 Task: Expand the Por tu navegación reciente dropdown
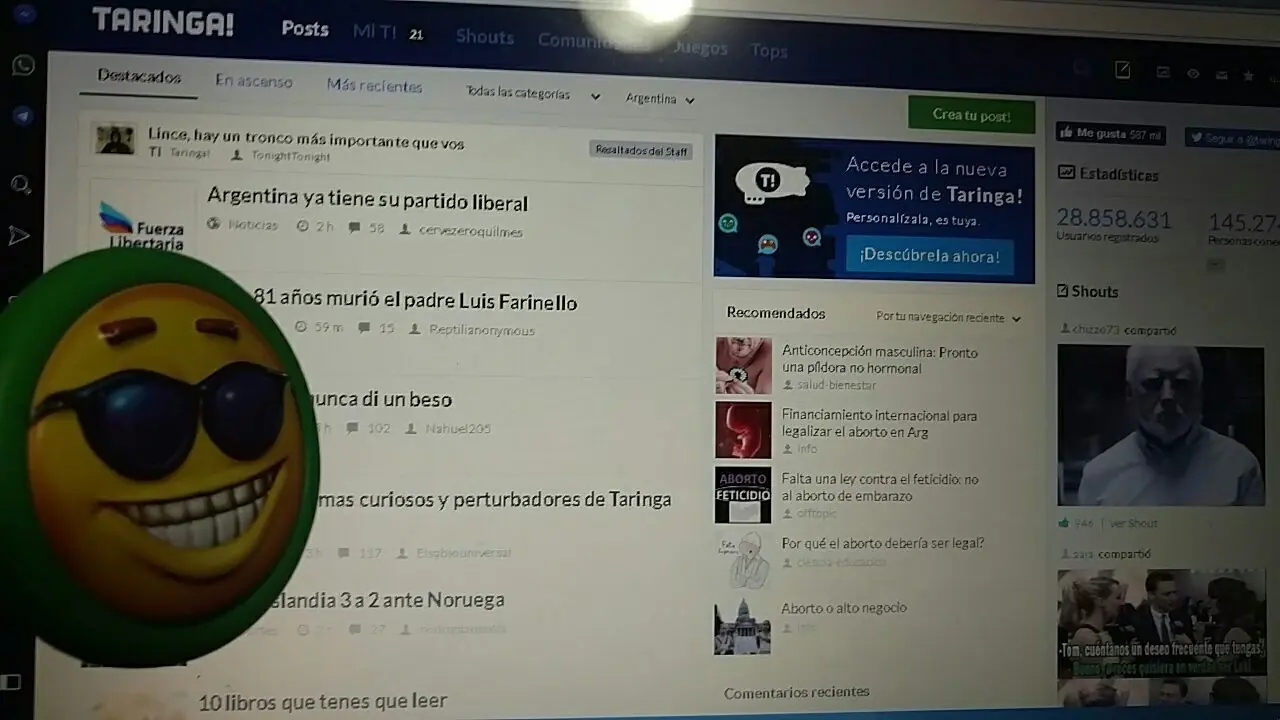(949, 317)
